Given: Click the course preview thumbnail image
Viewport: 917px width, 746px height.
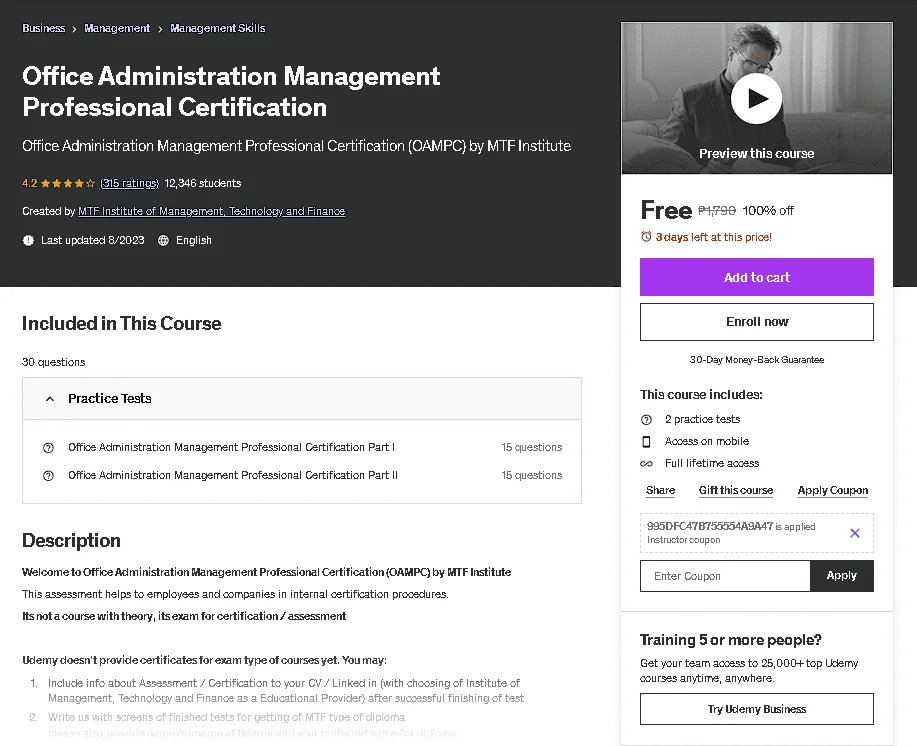Looking at the screenshot, I should (x=757, y=98).
